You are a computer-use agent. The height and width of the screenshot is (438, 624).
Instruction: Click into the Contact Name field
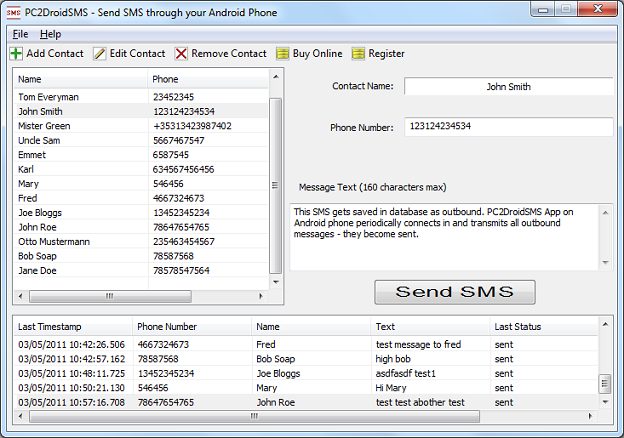pos(509,86)
